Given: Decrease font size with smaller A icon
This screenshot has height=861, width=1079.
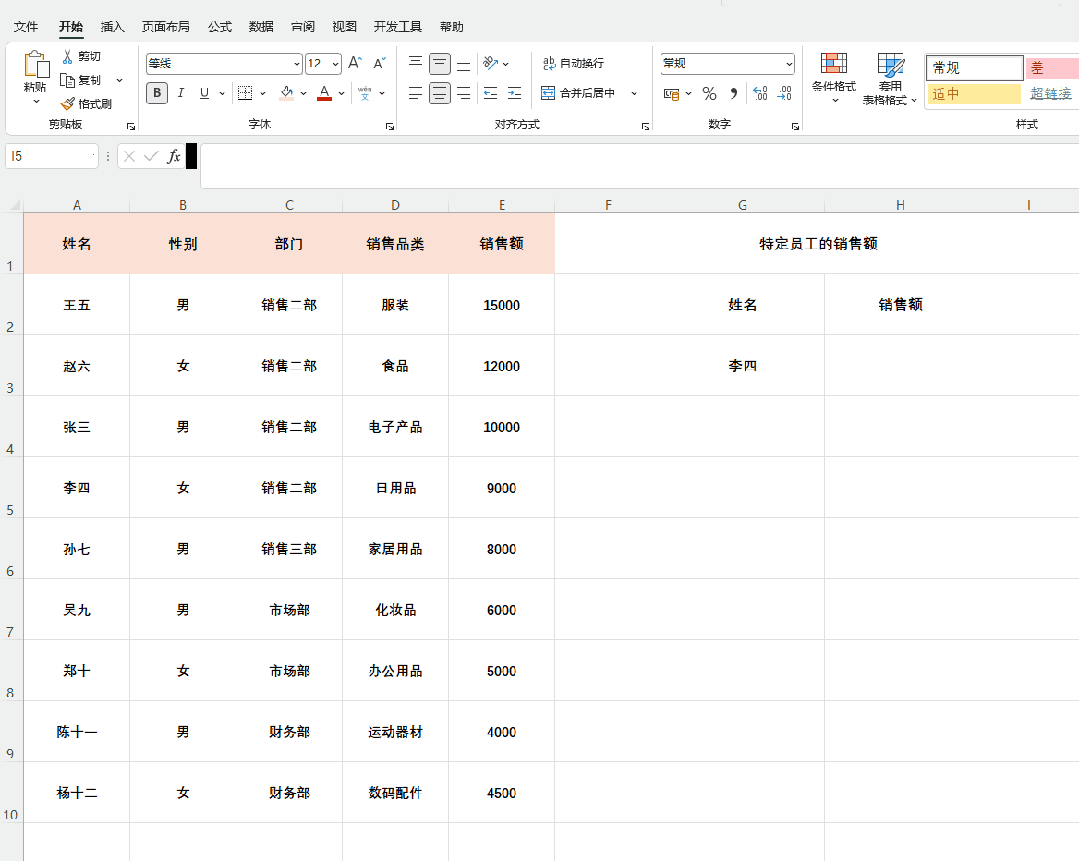Looking at the screenshot, I should click(379, 63).
